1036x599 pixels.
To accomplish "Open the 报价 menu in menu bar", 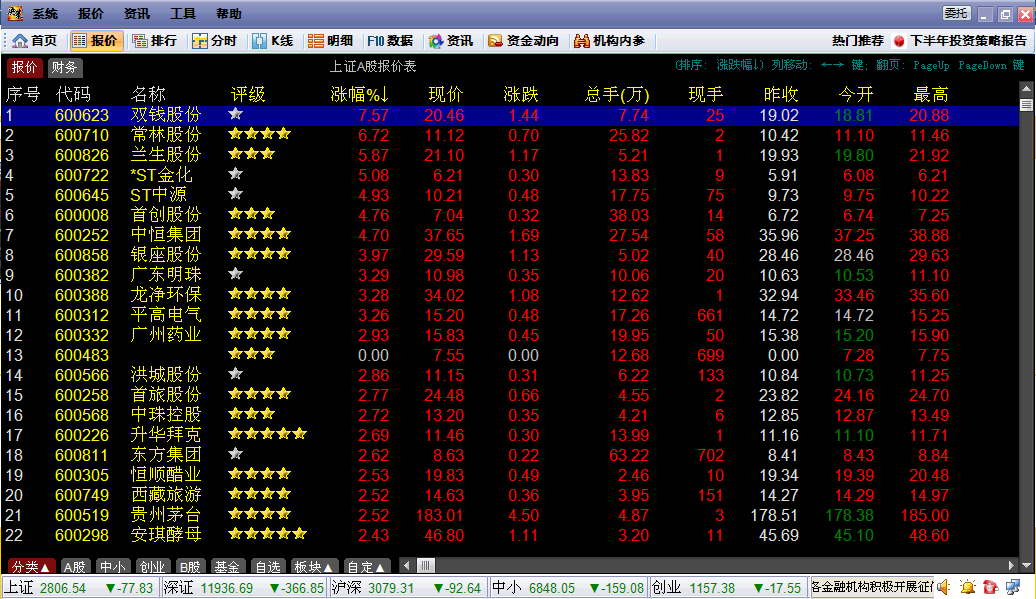I will coord(91,13).
